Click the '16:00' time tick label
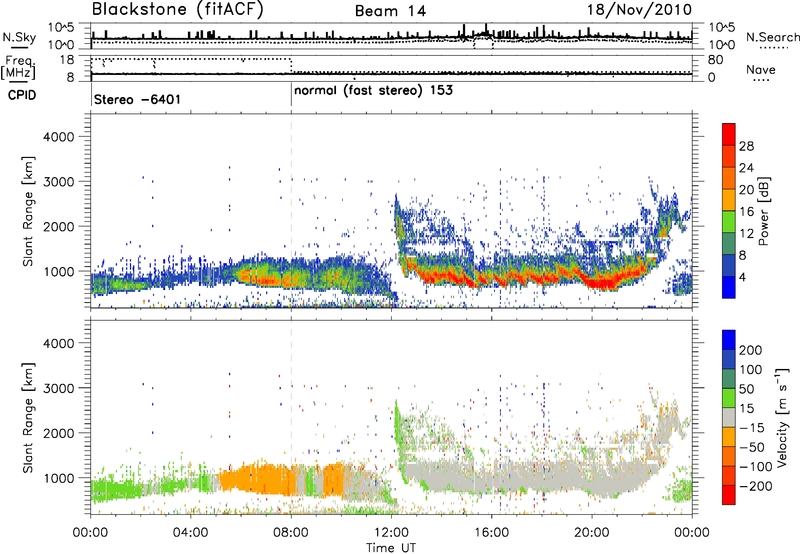Image resolution: width=800 pixels, height=554 pixels. [491, 533]
